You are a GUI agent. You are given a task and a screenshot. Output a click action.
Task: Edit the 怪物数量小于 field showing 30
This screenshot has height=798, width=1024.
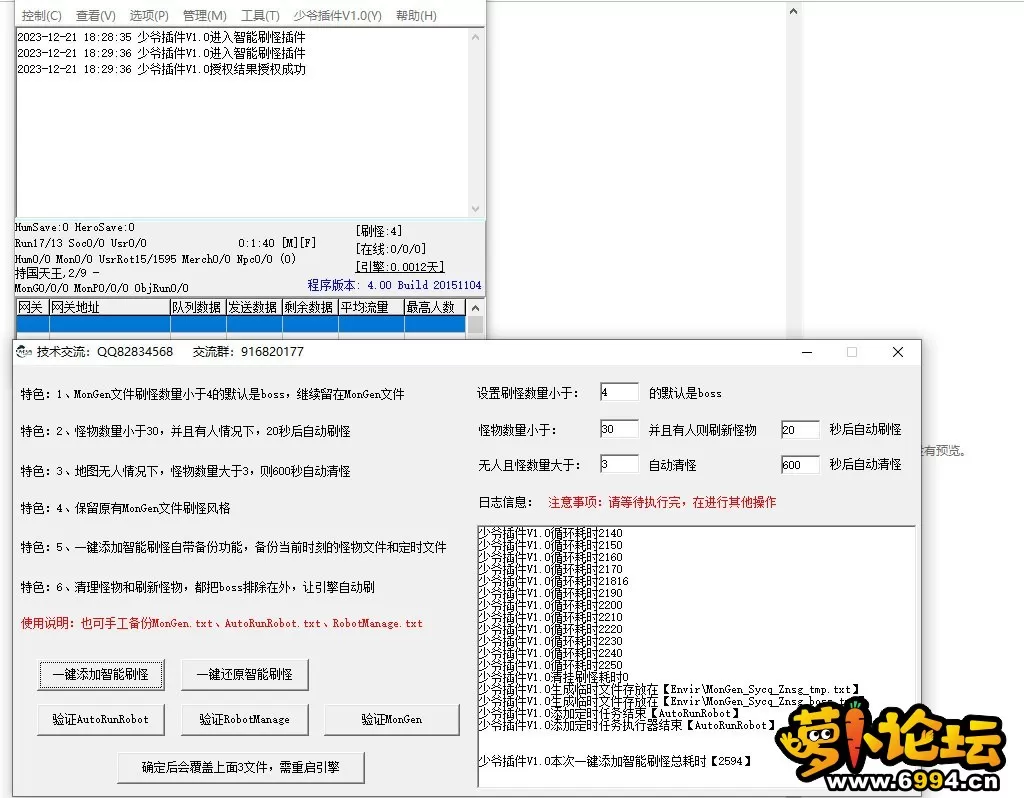click(619, 429)
